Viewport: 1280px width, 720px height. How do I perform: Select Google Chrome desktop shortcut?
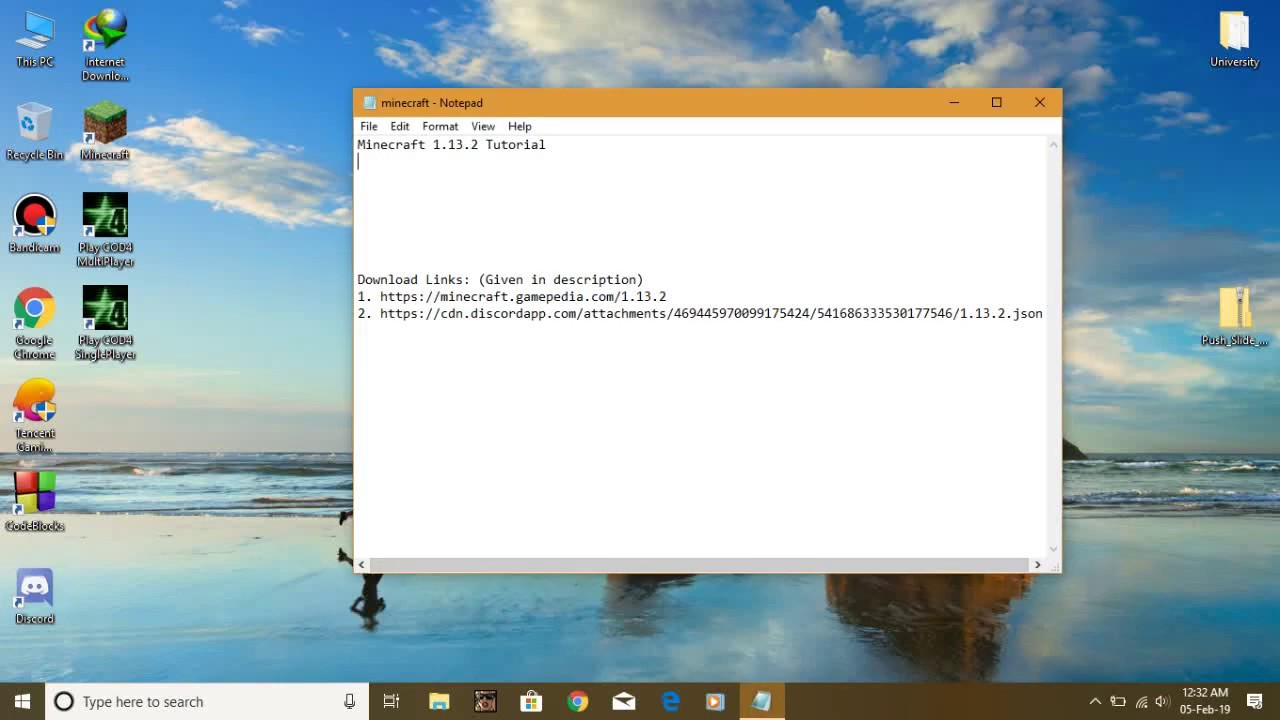pyautogui.click(x=35, y=324)
